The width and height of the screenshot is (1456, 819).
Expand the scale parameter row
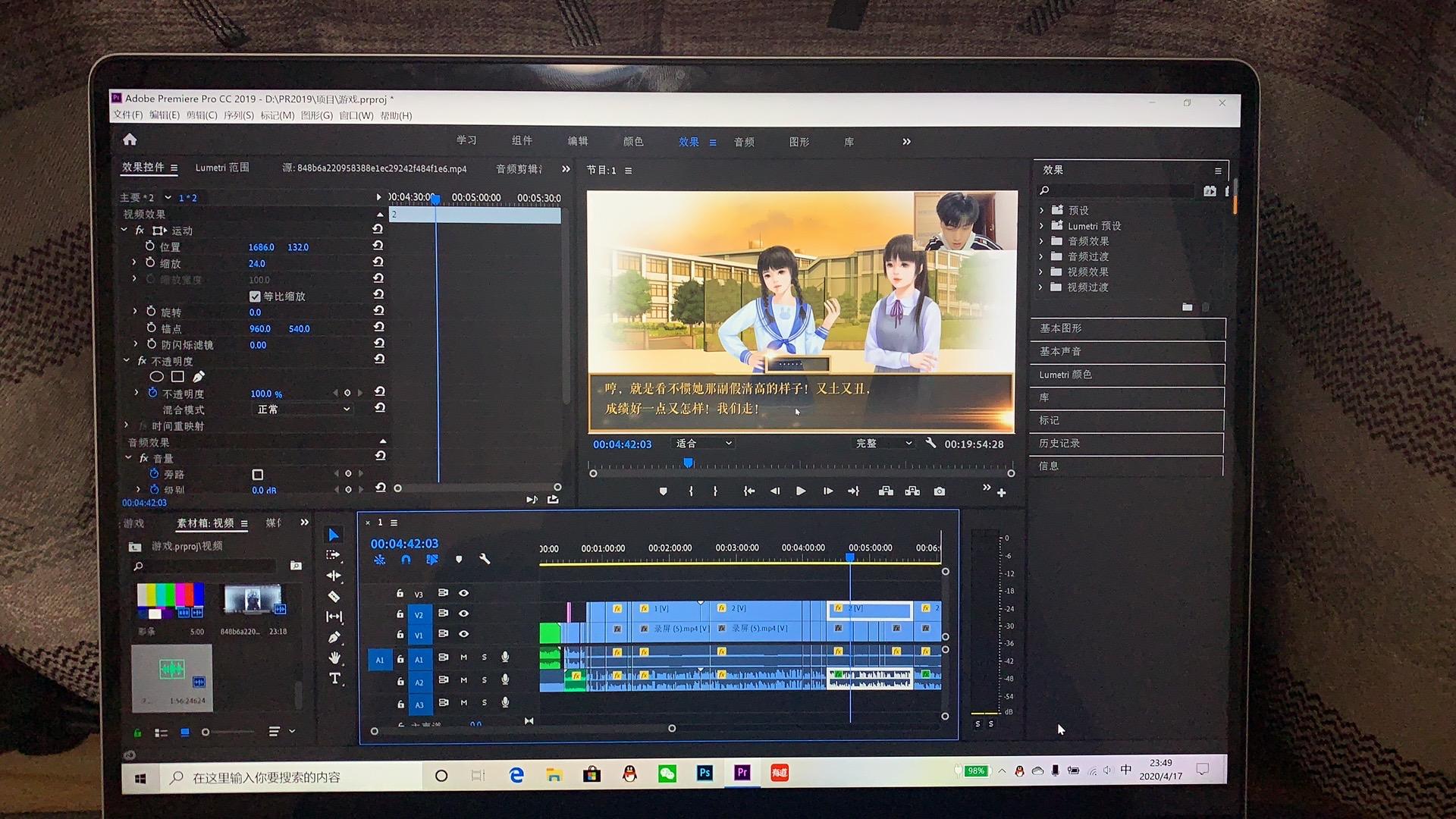pos(134,262)
